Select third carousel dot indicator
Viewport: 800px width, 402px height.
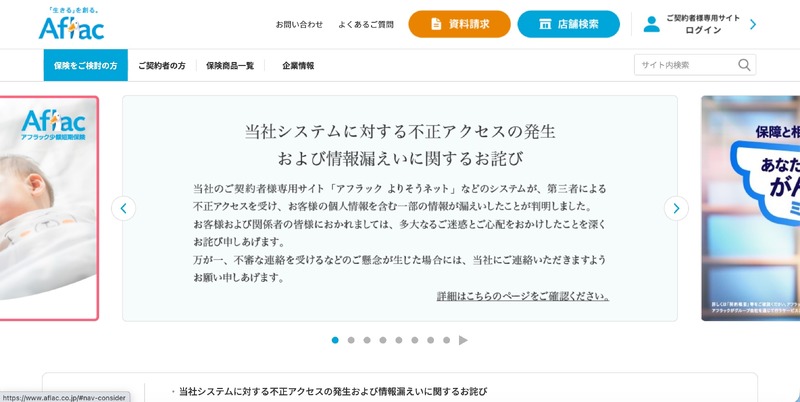(367, 340)
